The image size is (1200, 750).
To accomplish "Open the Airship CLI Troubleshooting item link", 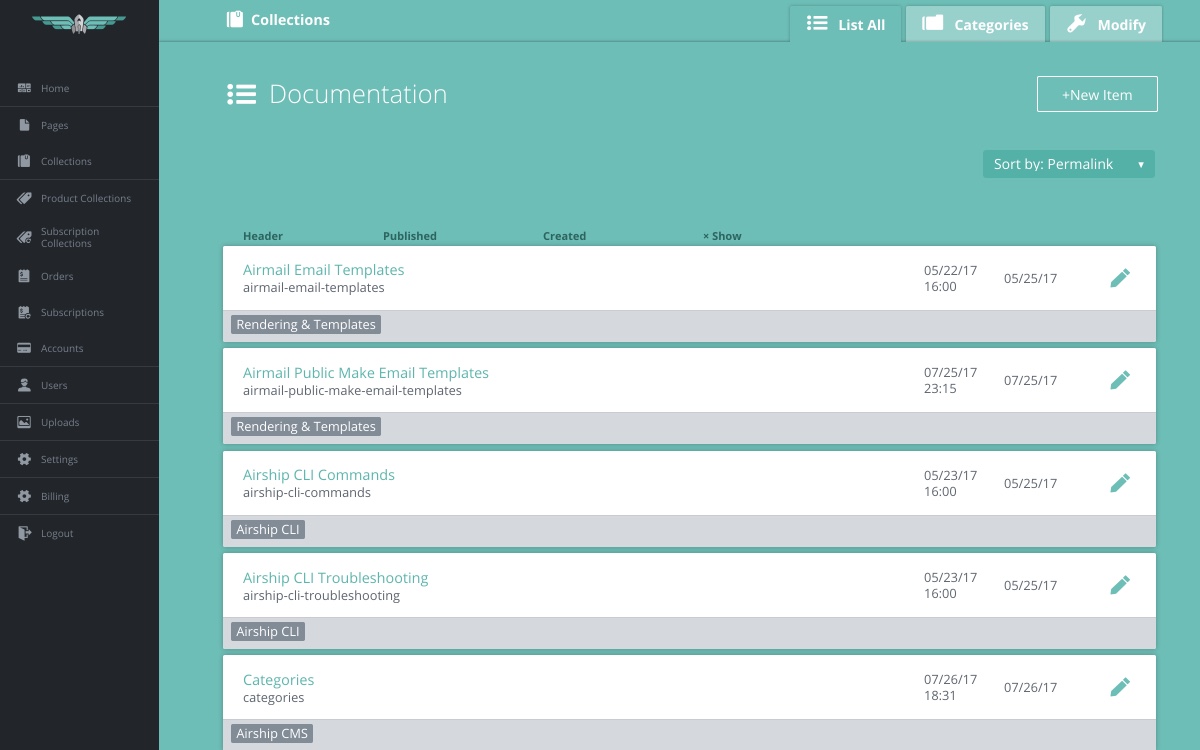I will point(335,578).
